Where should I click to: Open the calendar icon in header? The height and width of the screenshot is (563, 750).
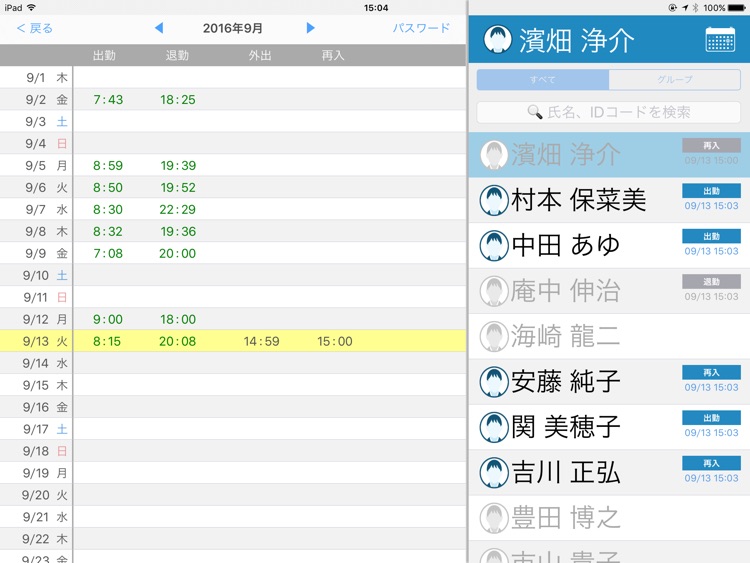pos(720,39)
